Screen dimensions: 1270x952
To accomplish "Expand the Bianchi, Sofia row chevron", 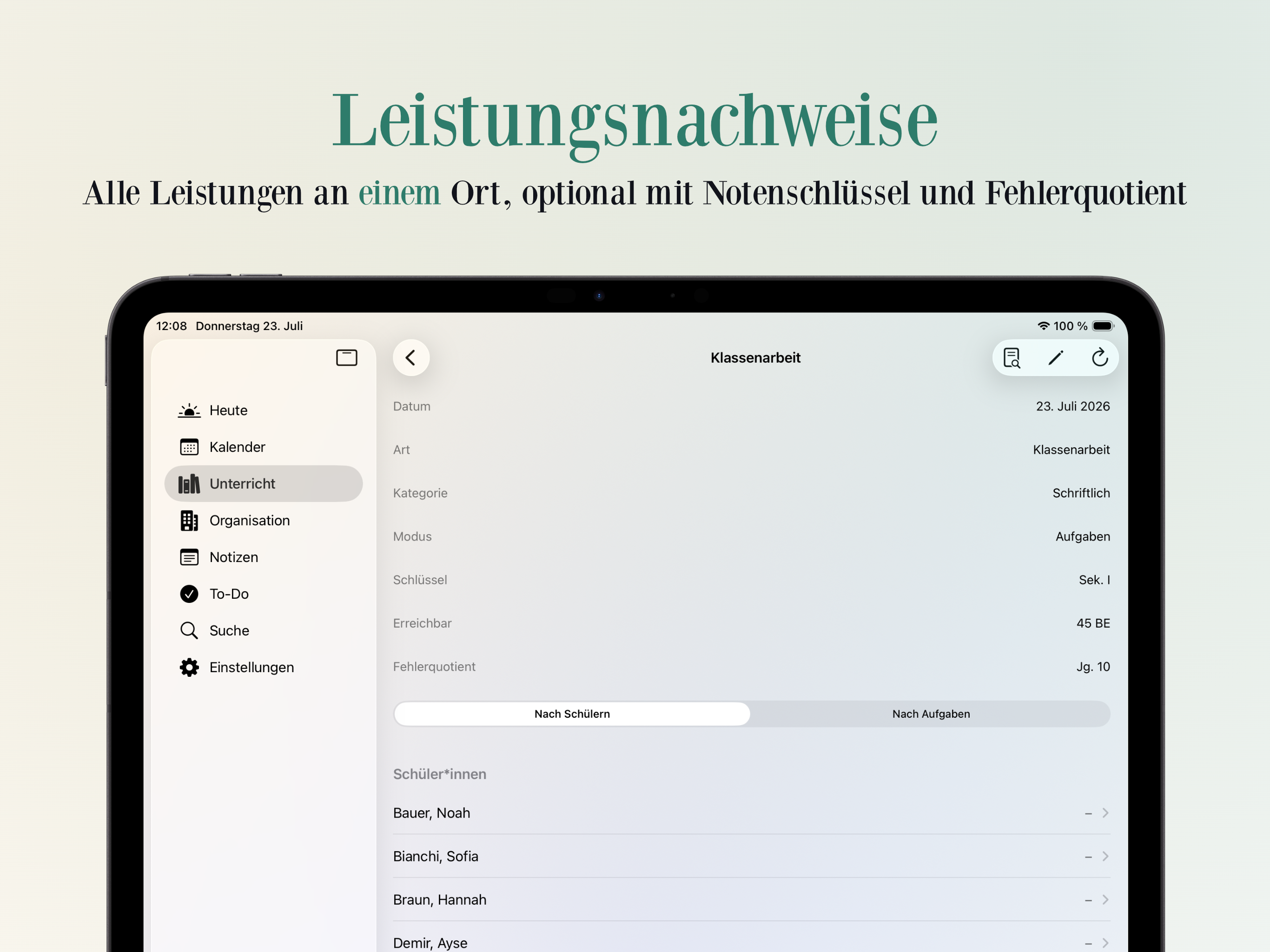I will [x=1105, y=857].
